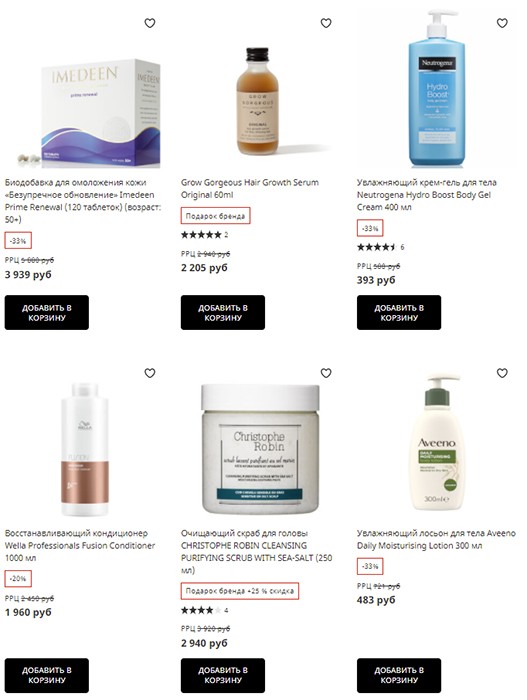Image resolution: width=527 pixels, height=700 pixels.
Task: Add Grow Gorgeous serum to cart
Action: [223, 312]
